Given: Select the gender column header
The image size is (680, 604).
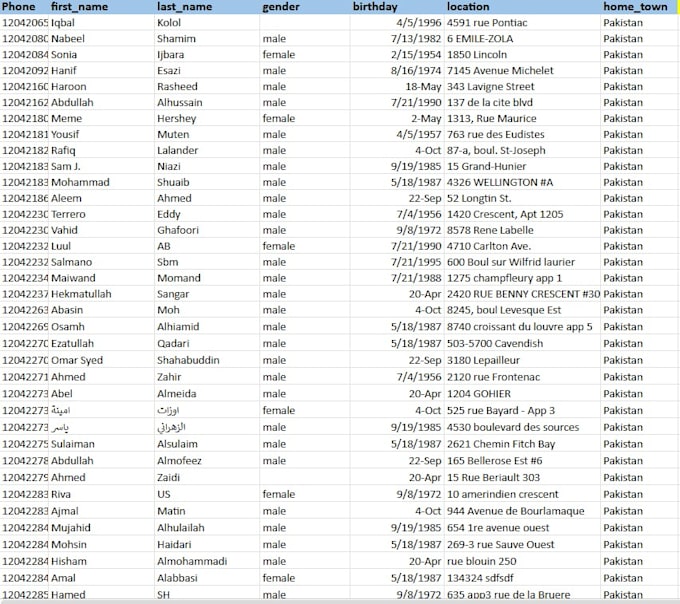Looking at the screenshot, I should 281,7.
